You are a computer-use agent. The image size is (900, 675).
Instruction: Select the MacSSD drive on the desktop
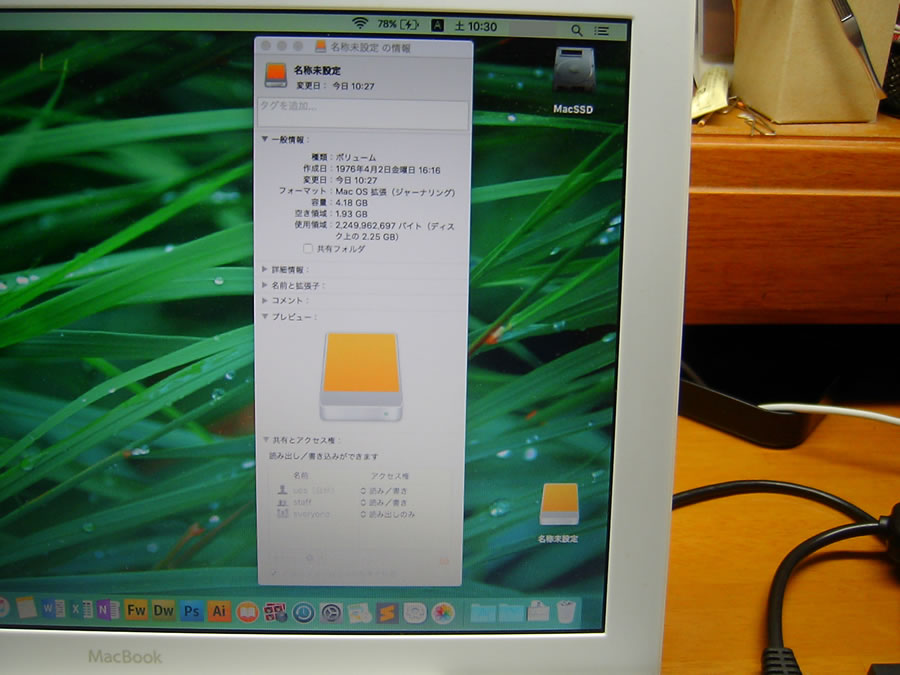(574, 70)
